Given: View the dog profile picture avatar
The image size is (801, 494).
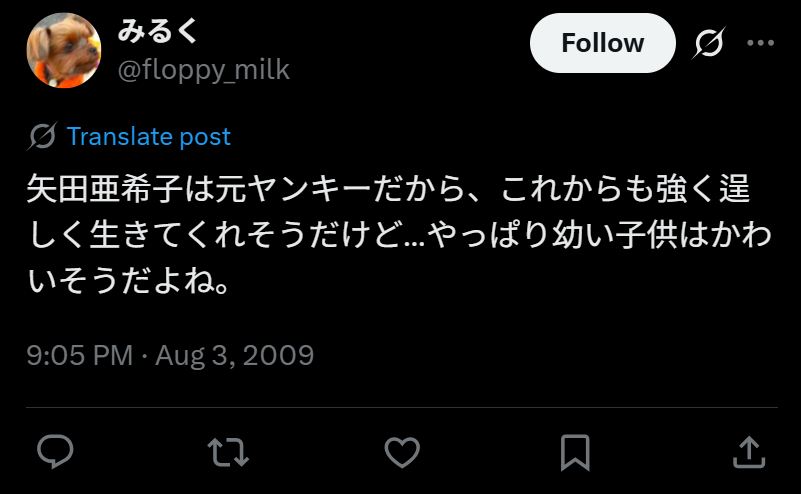Looking at the screenshot, I should (x=64, y=51).
